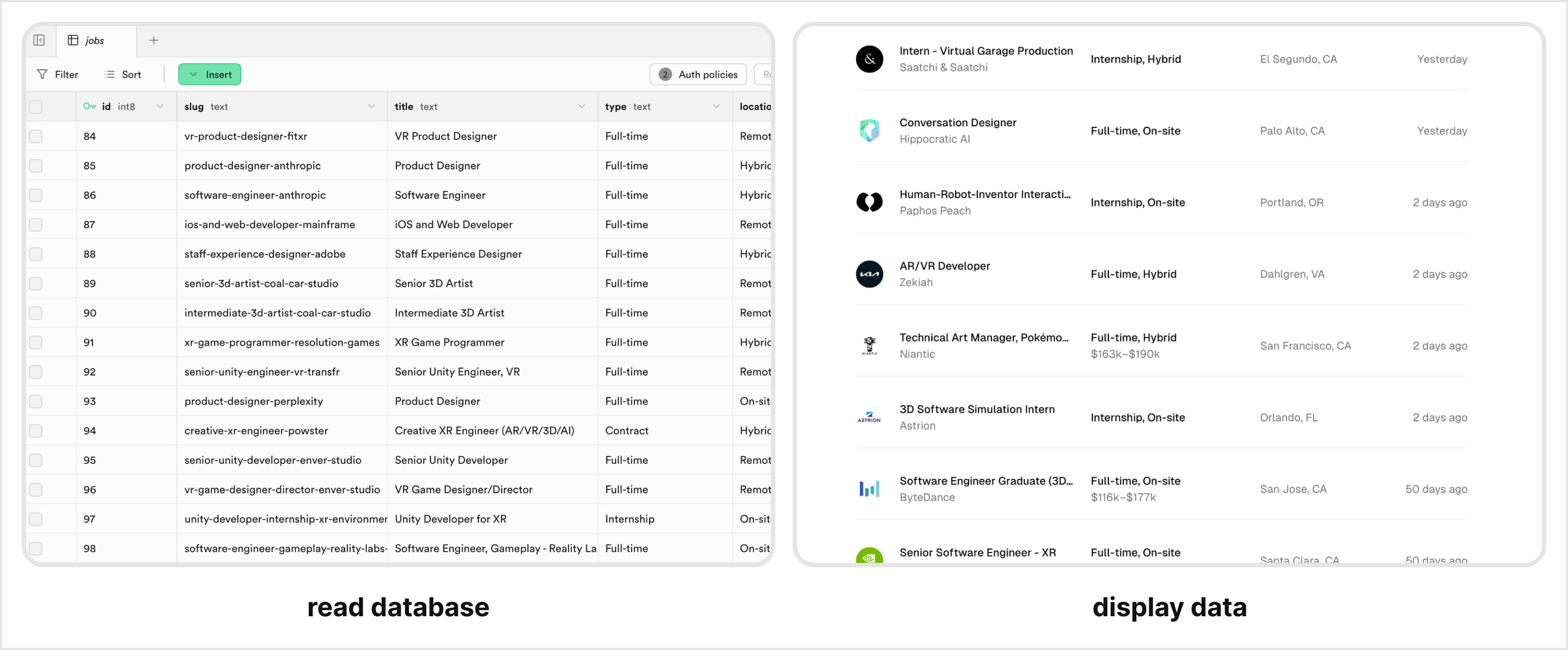
Task: Click the Niantic company logo
Action: [868, 346]
